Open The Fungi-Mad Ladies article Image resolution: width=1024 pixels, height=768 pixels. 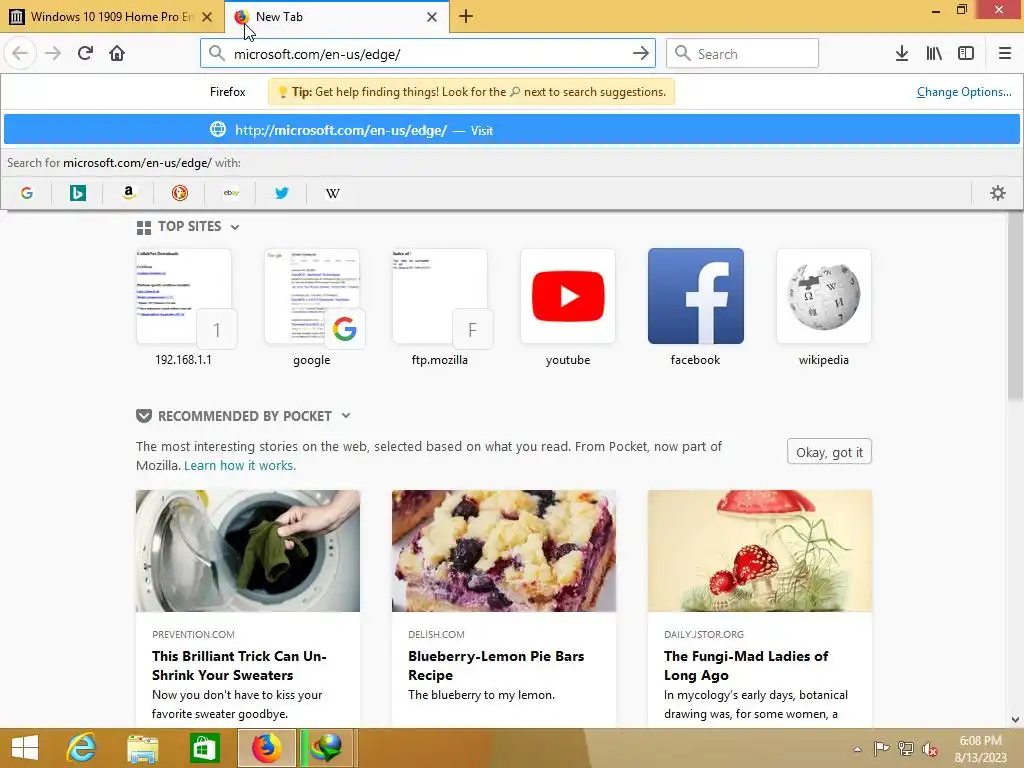point(746,665)
